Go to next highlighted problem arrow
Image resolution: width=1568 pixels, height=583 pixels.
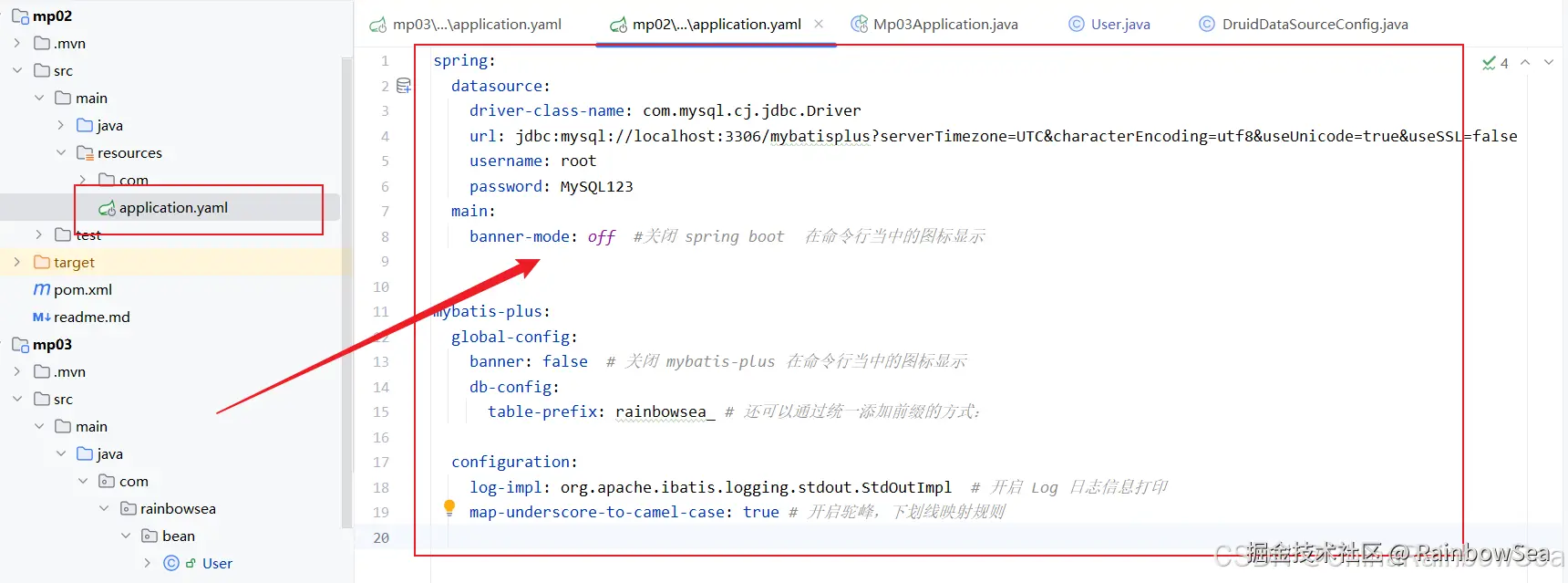point(1549,63)
